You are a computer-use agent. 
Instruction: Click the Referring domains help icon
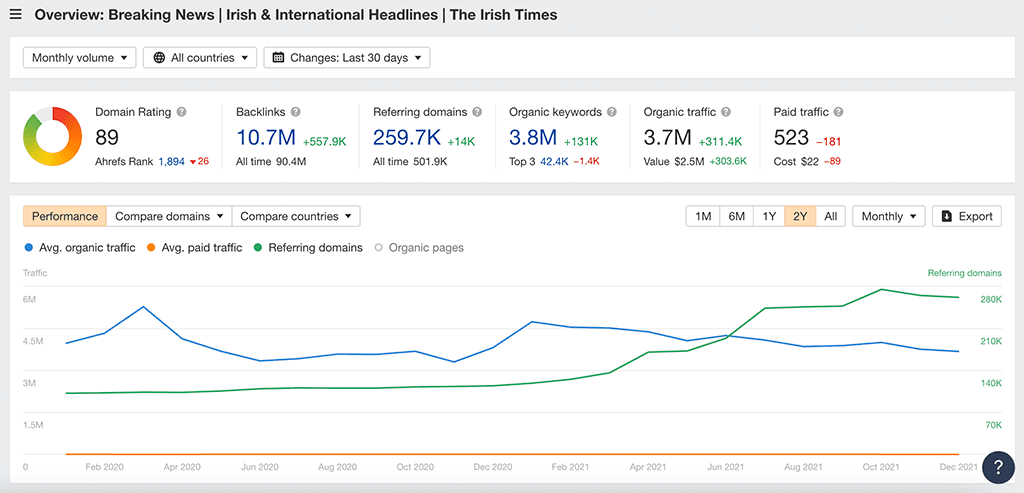point(477,112)
